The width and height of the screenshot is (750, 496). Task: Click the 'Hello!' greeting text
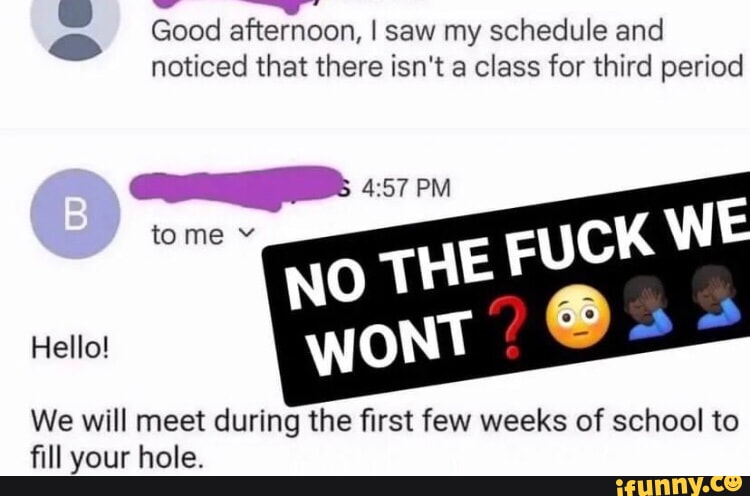tap(70, 347)
